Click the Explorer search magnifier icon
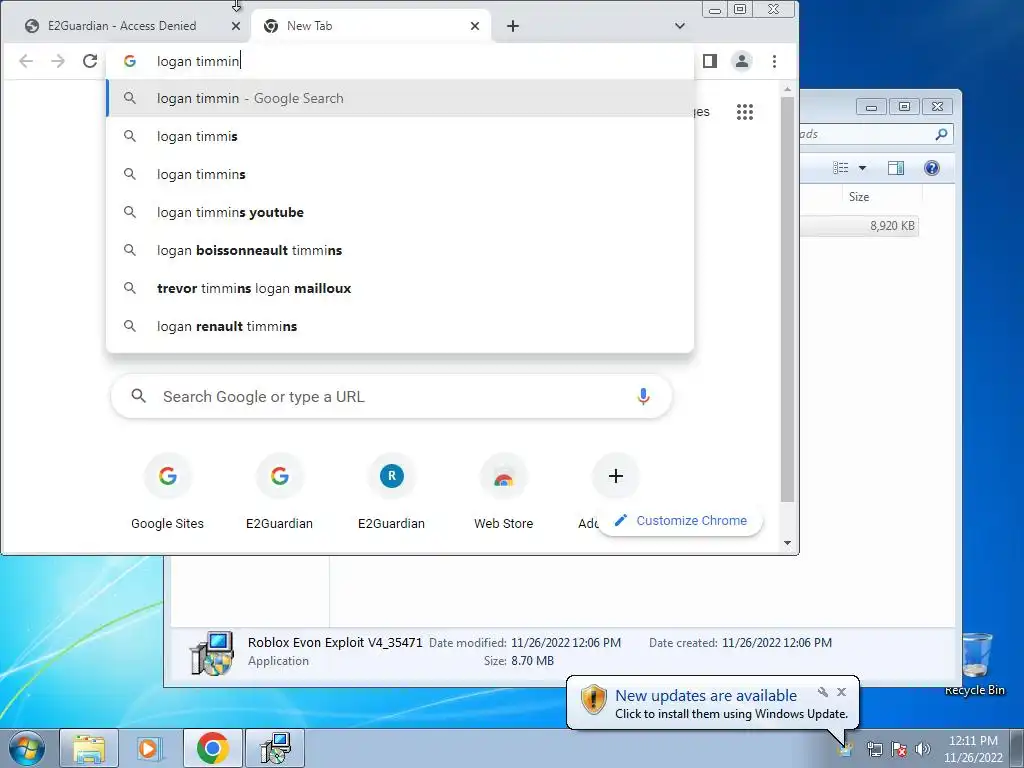The height and width of the screenshot is (768, 1024). [x=941, y=135]
